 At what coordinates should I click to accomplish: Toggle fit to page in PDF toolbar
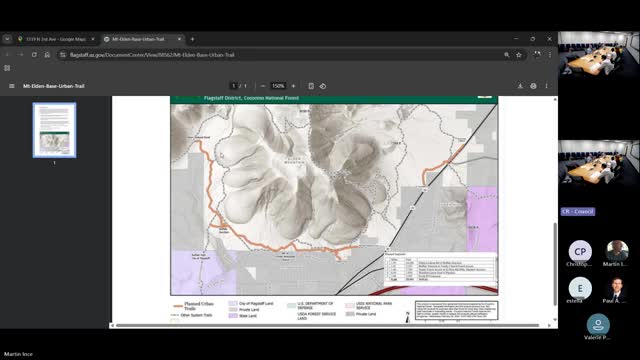click(311, 86)
